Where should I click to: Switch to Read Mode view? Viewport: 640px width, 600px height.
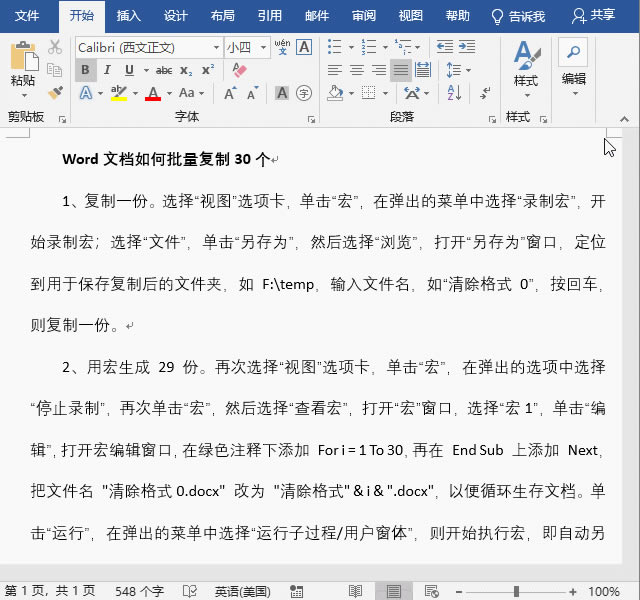tap(355, 591)
